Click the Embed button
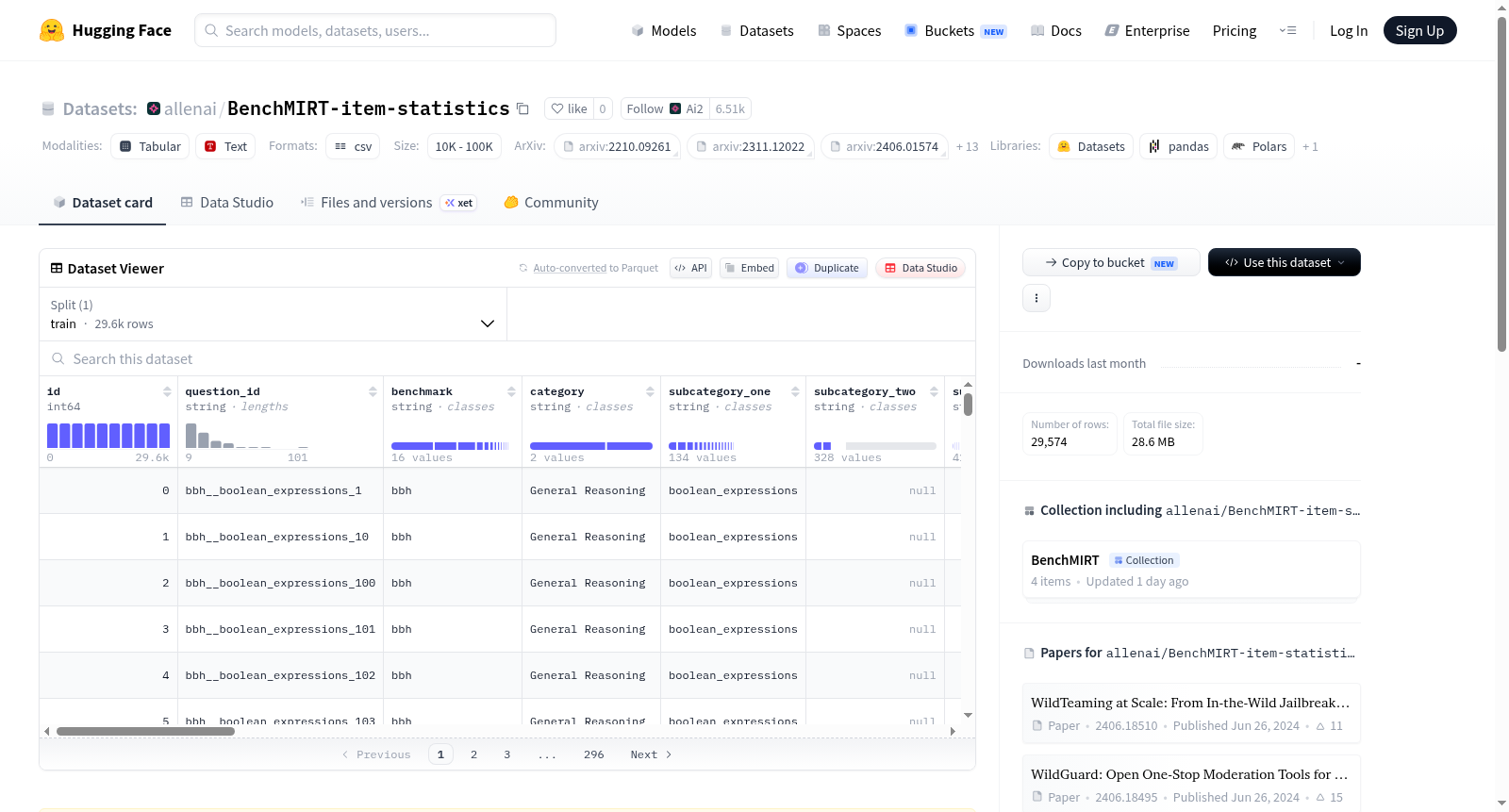Screen dimensions: 1509x812 click(749, 268)
